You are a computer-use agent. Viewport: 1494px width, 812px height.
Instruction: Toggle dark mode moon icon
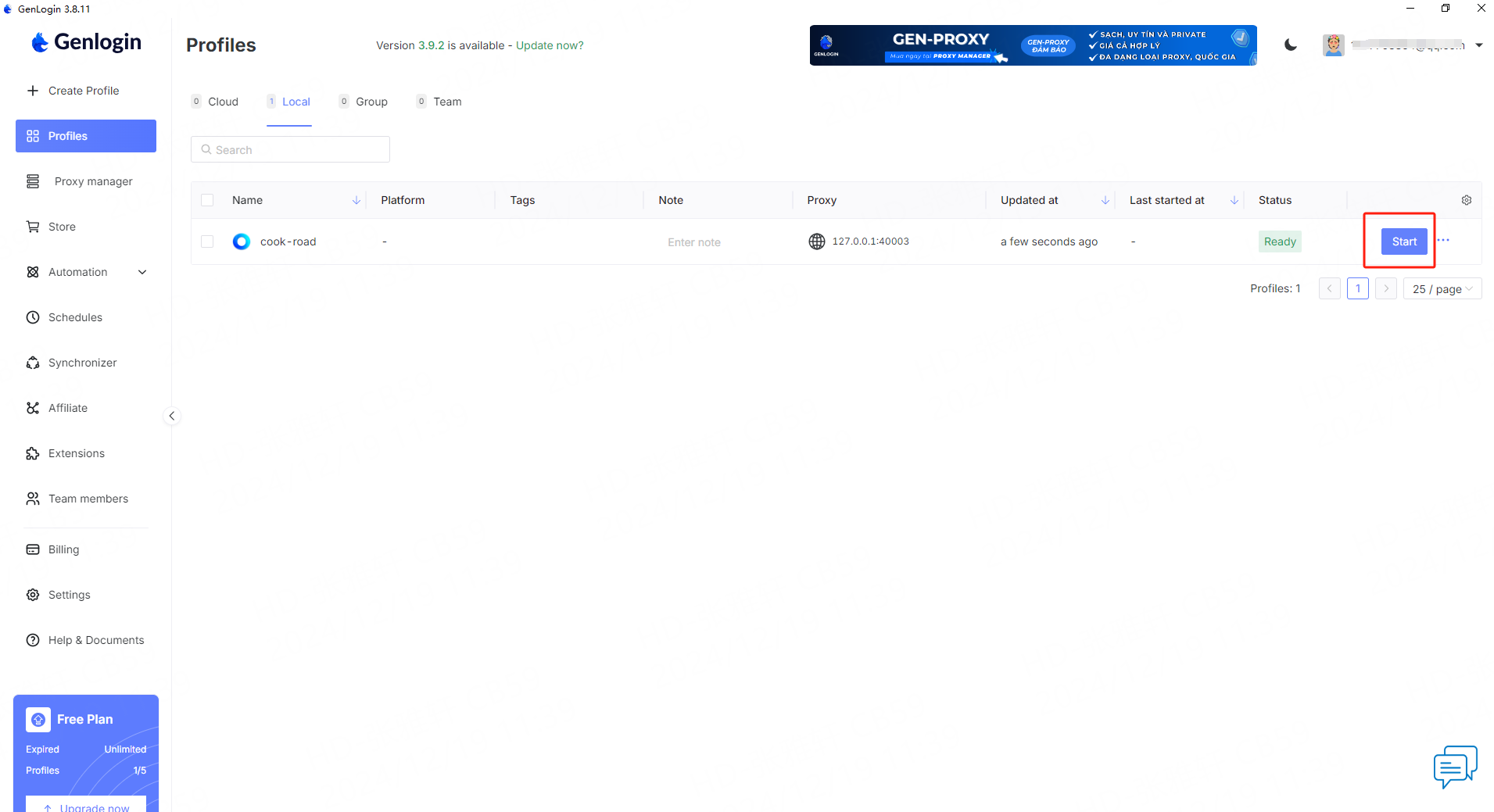[1291, 45]
